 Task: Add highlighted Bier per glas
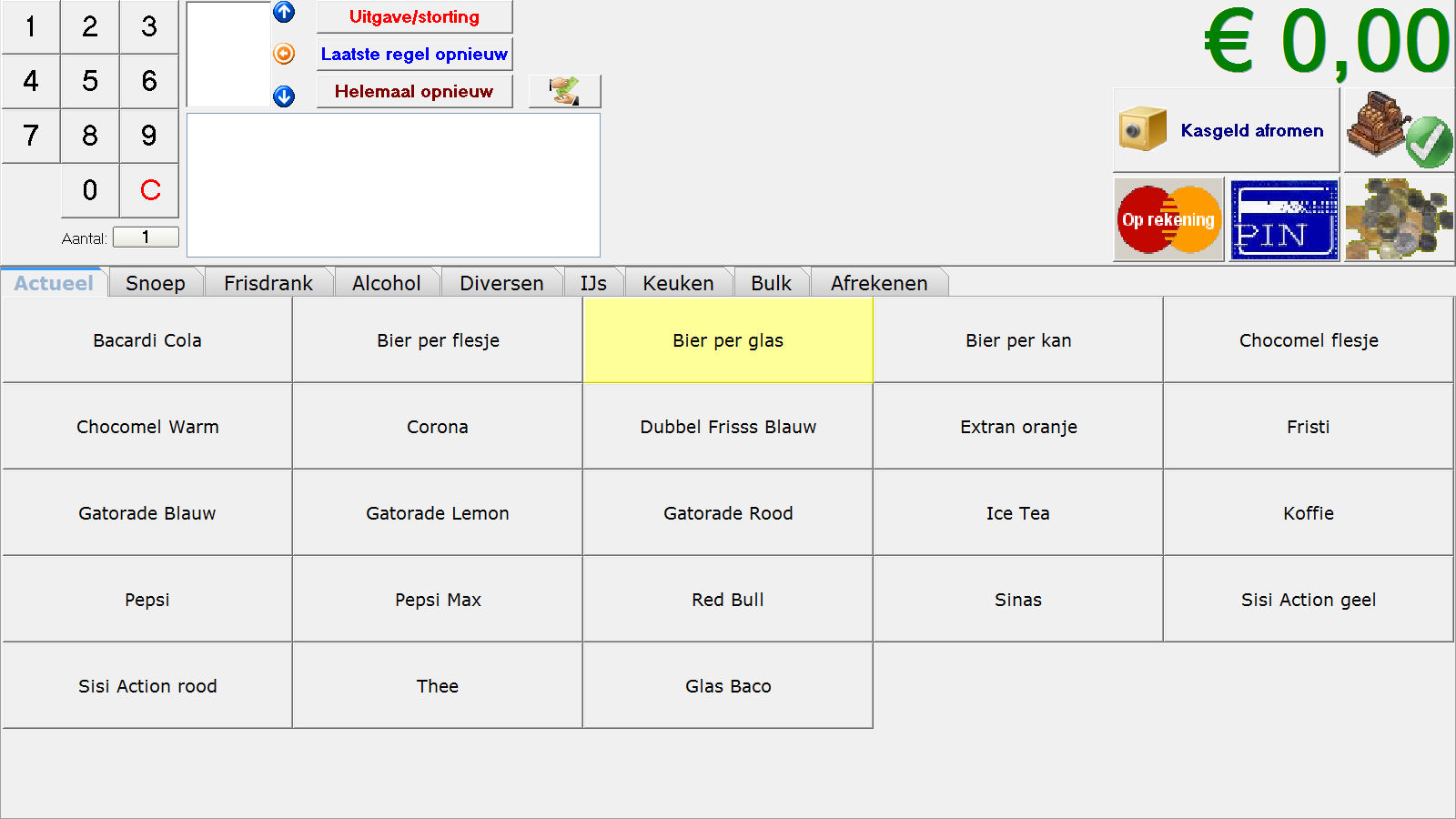click(728, 340)
